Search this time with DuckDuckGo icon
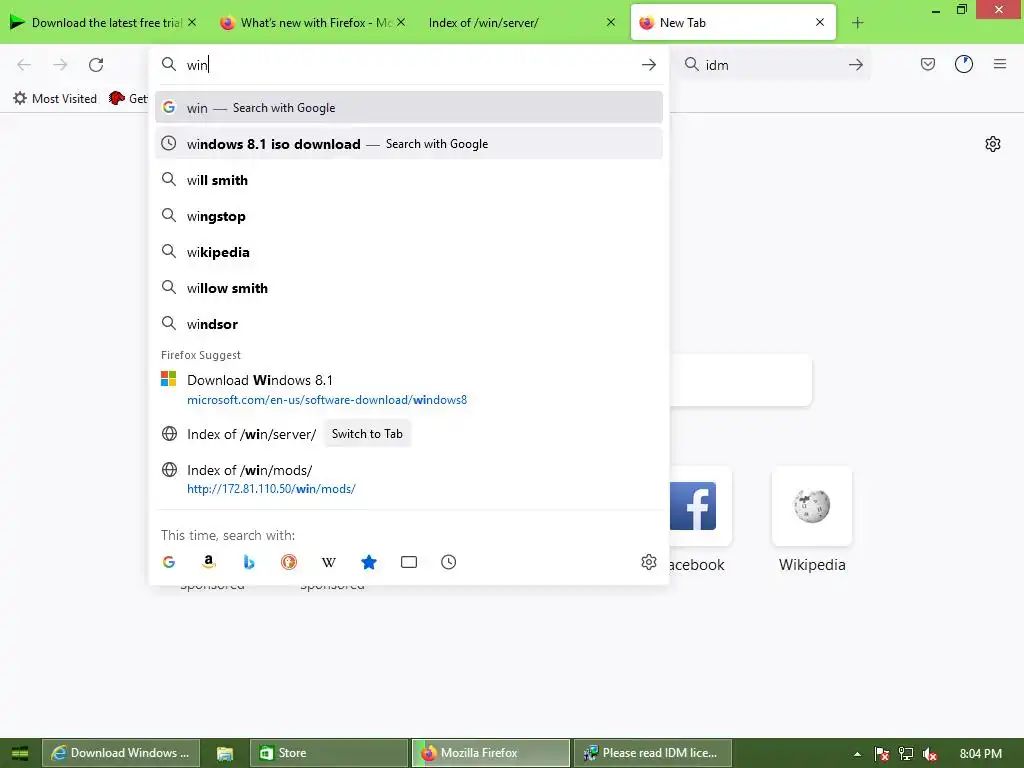The image size is (1024, 768). click(x=289, y=562)
